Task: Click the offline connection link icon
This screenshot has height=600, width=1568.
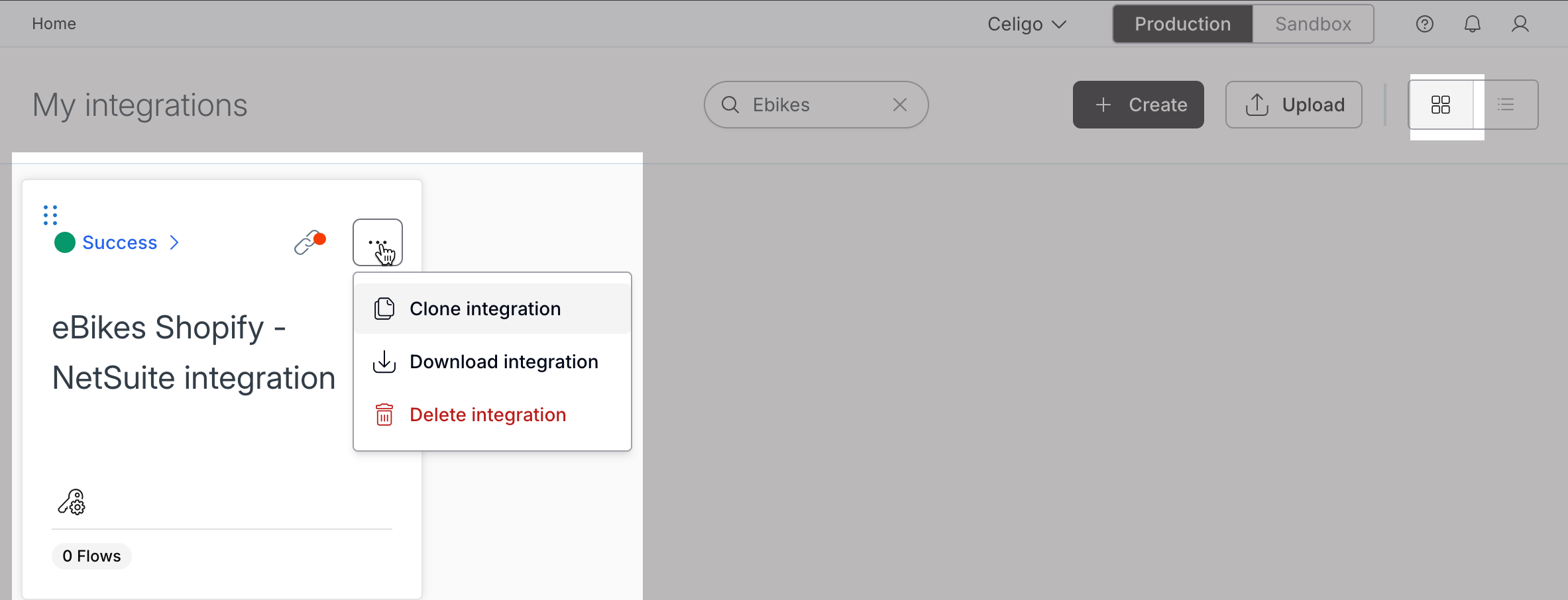Action: [x=309, y=242]
